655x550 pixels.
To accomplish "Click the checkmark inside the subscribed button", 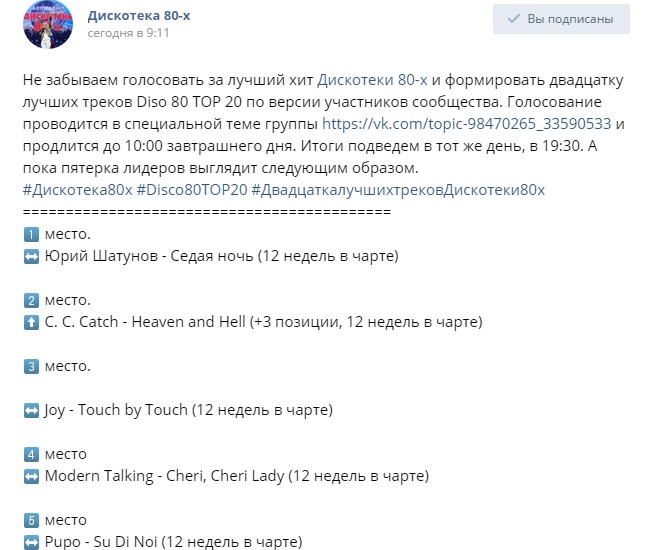I will [514, 19].
